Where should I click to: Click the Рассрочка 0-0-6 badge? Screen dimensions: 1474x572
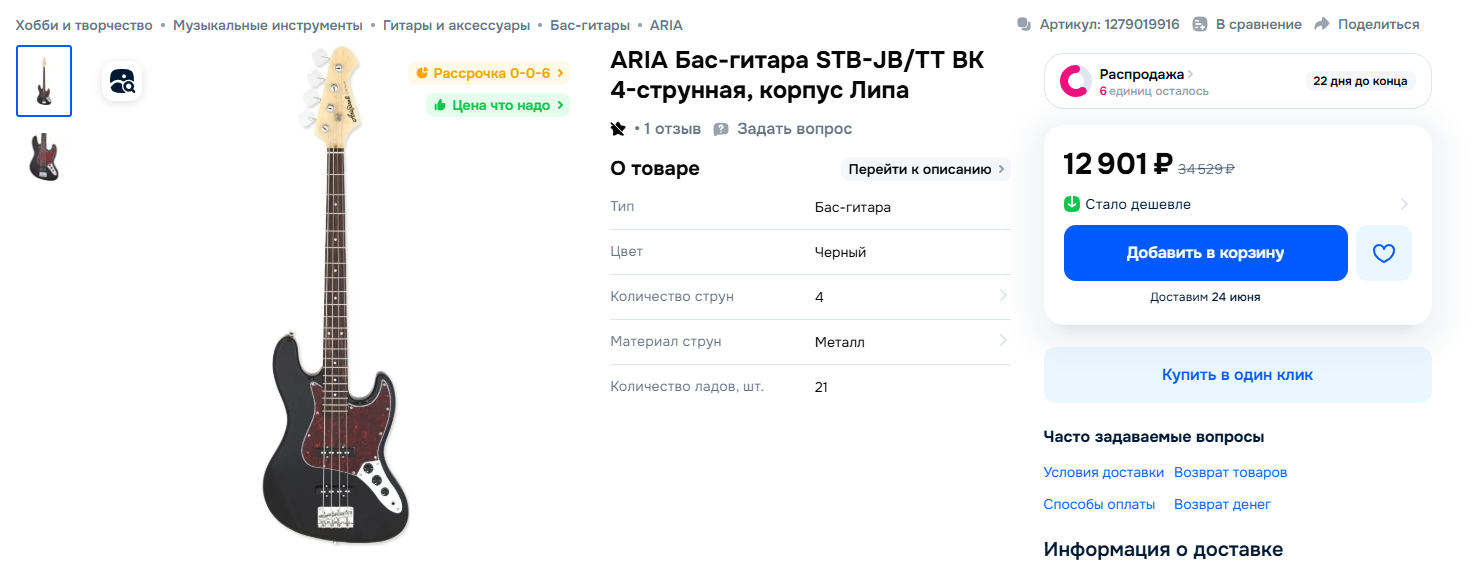(489, 73)
